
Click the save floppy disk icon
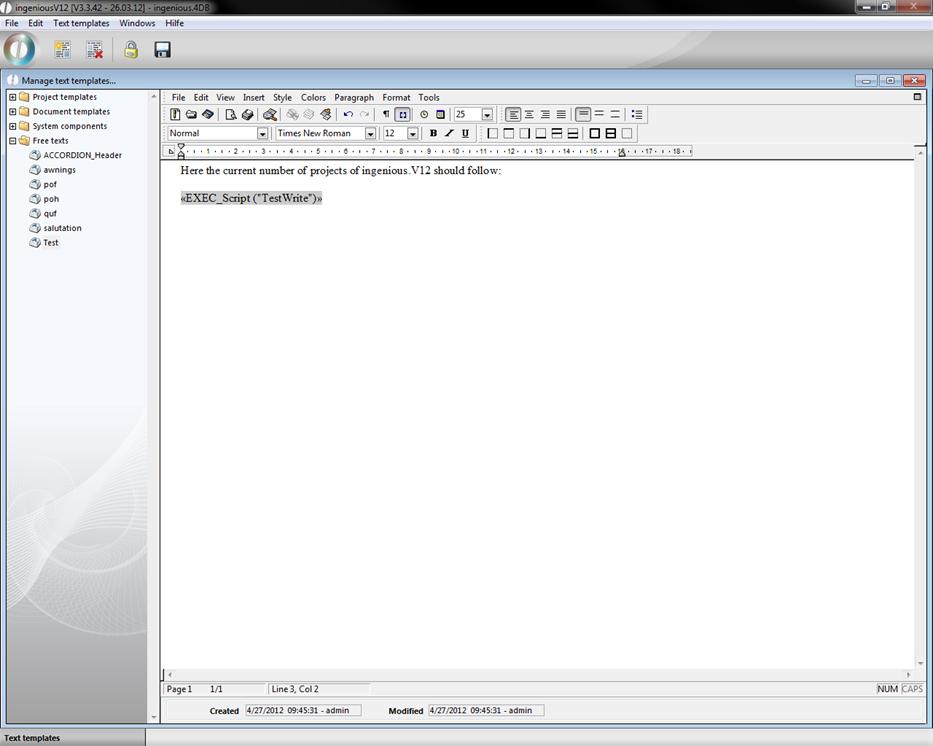[162, 50]
